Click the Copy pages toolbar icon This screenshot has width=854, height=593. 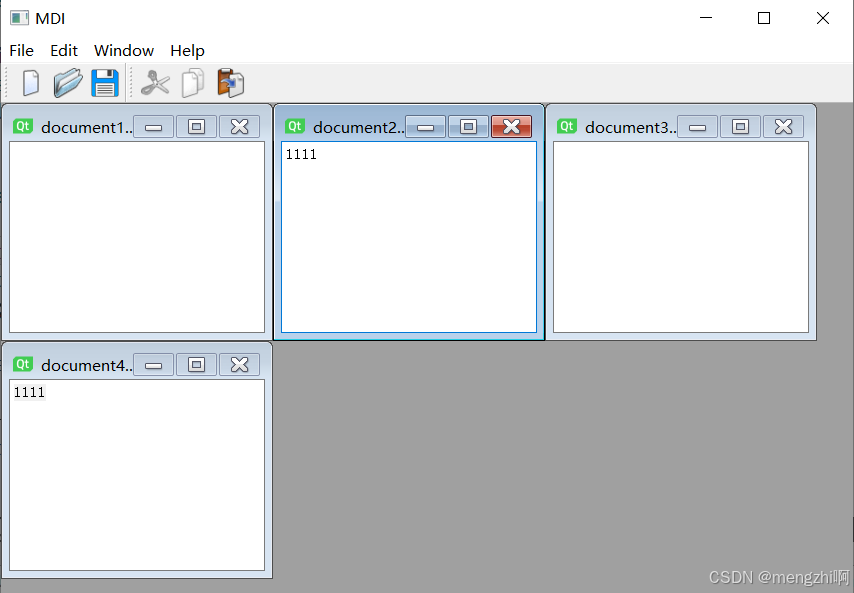(193, 83)
